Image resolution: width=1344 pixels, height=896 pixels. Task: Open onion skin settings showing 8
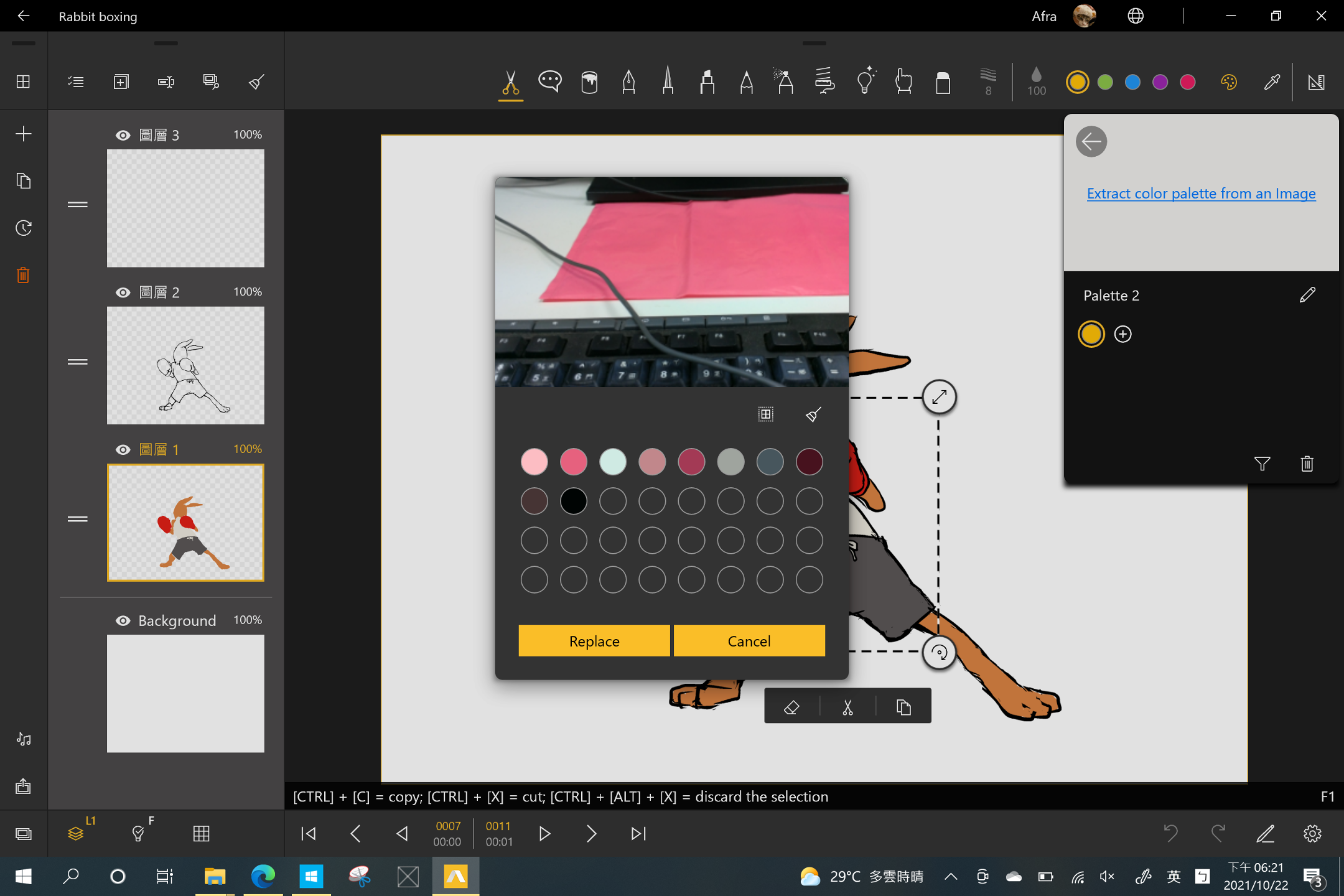tap(987, 82)
